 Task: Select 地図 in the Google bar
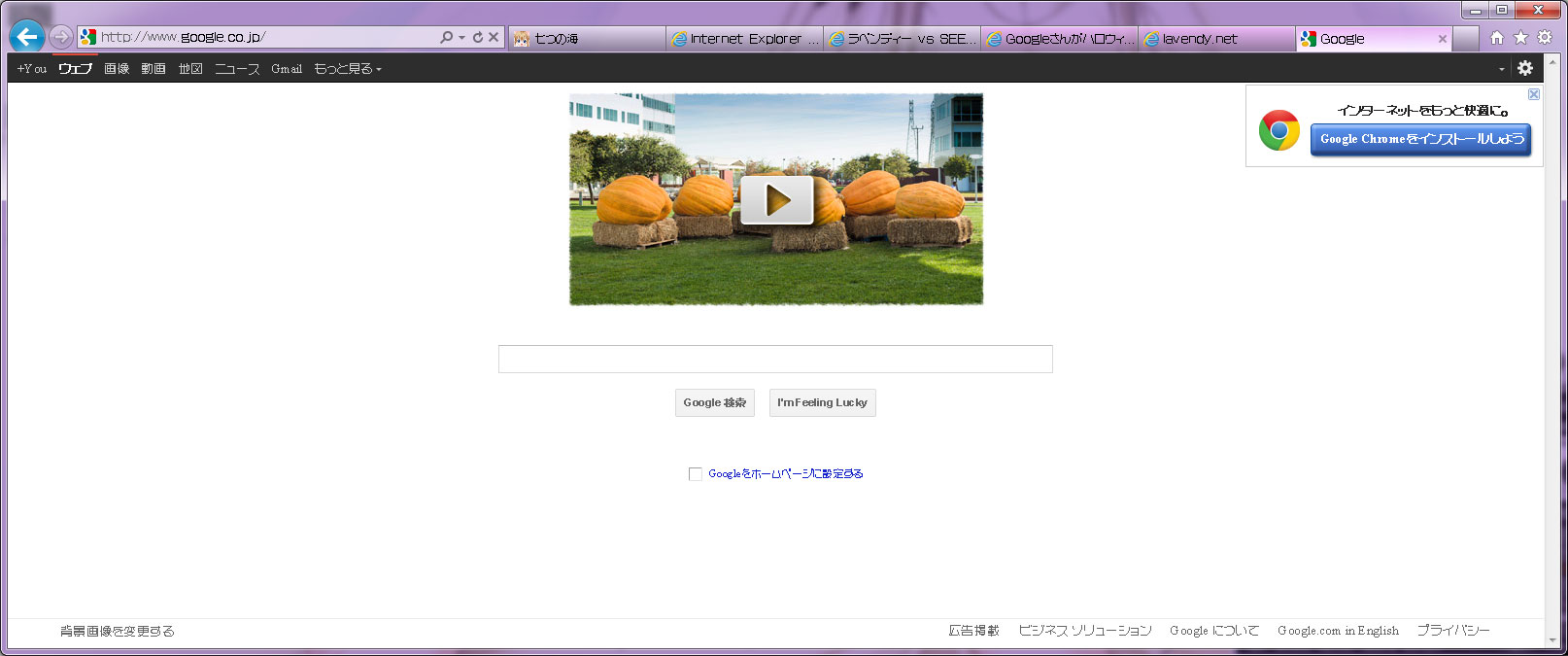(x=190, y=69)
